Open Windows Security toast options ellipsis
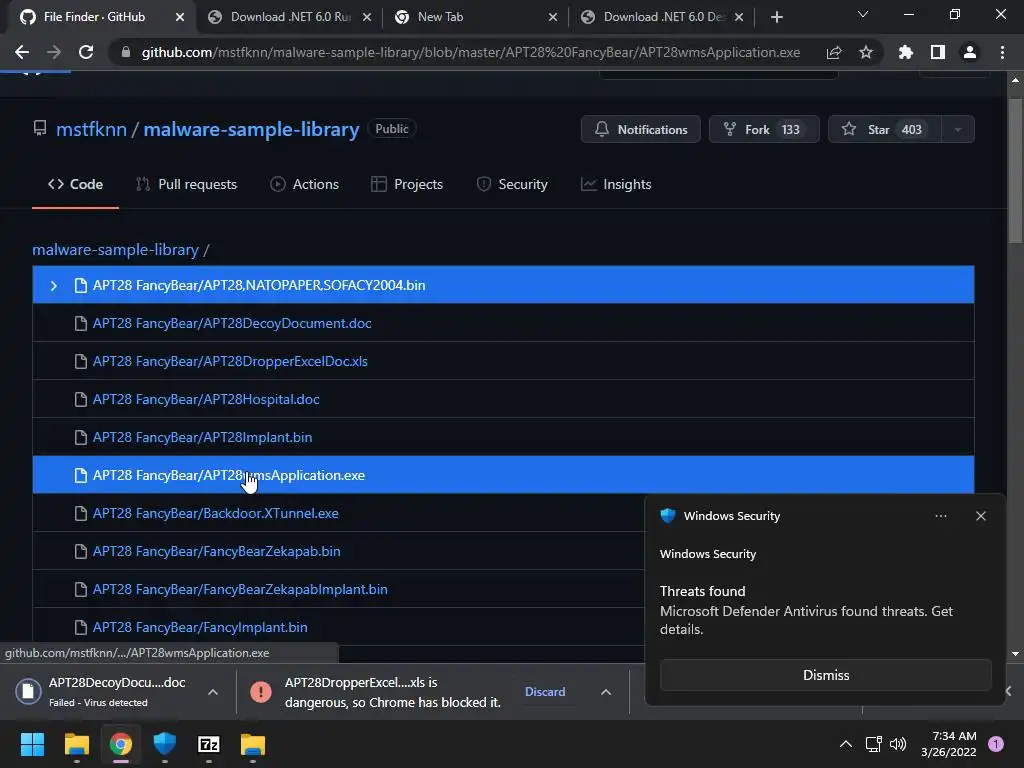This screenshot has width=1024, height=768. coord(940,516)
